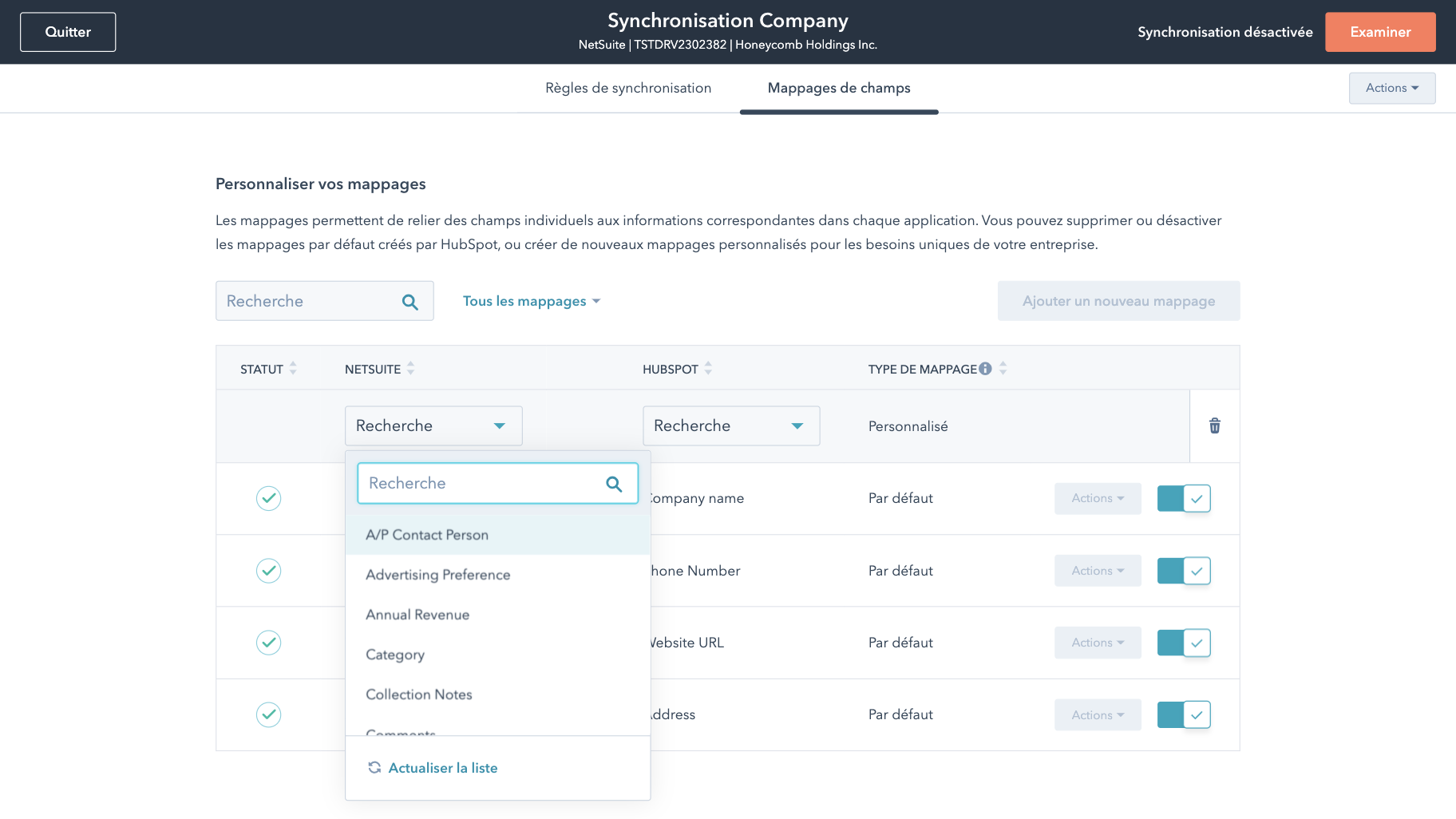The width and height of the screenshot is (1456, 819).
Task: Open the Actions dropdown for Address row
Action: point(1098,714)
